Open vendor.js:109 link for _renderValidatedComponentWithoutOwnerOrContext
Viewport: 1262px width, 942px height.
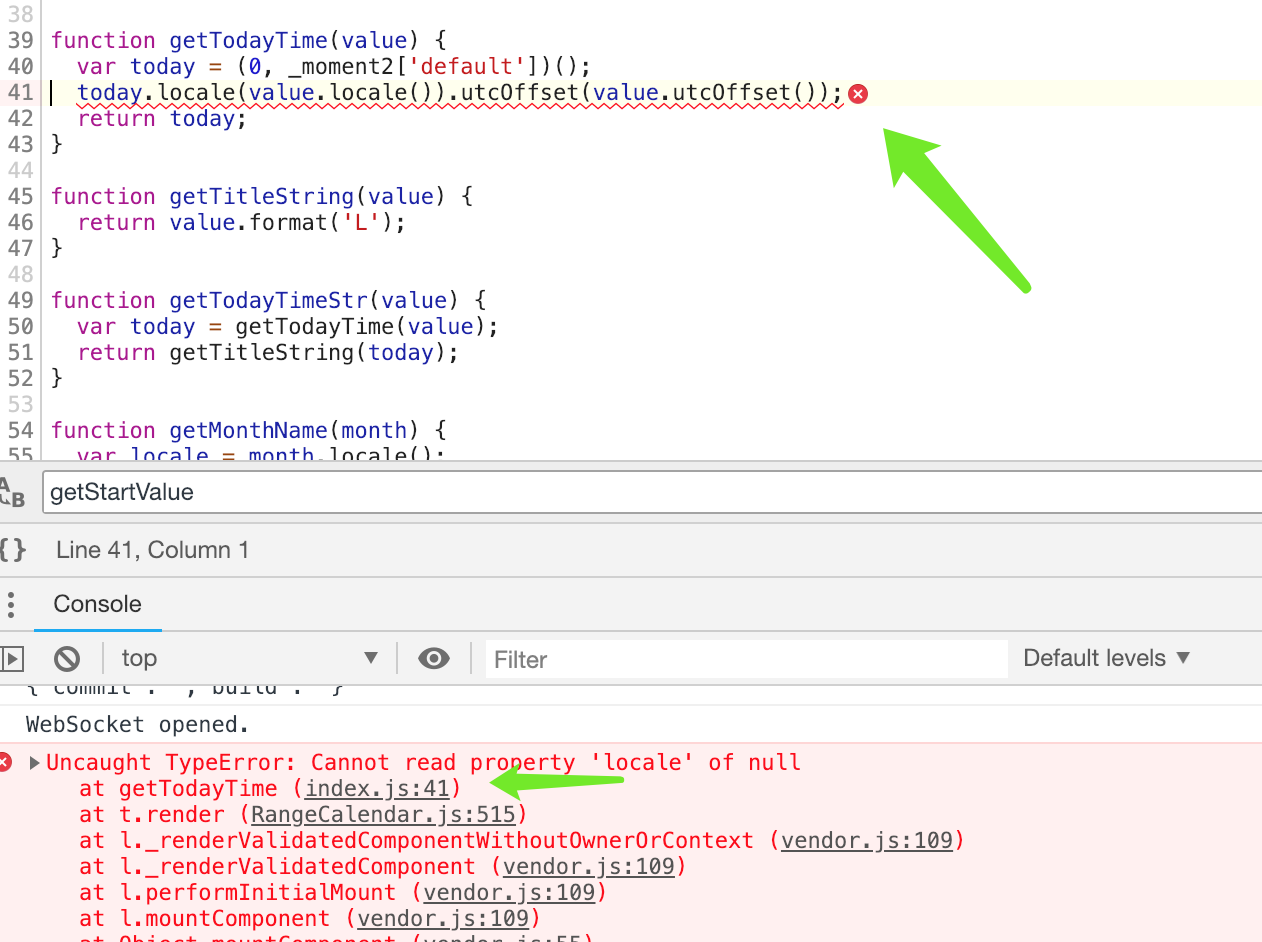pyautogui.click(x=867, y=840)
